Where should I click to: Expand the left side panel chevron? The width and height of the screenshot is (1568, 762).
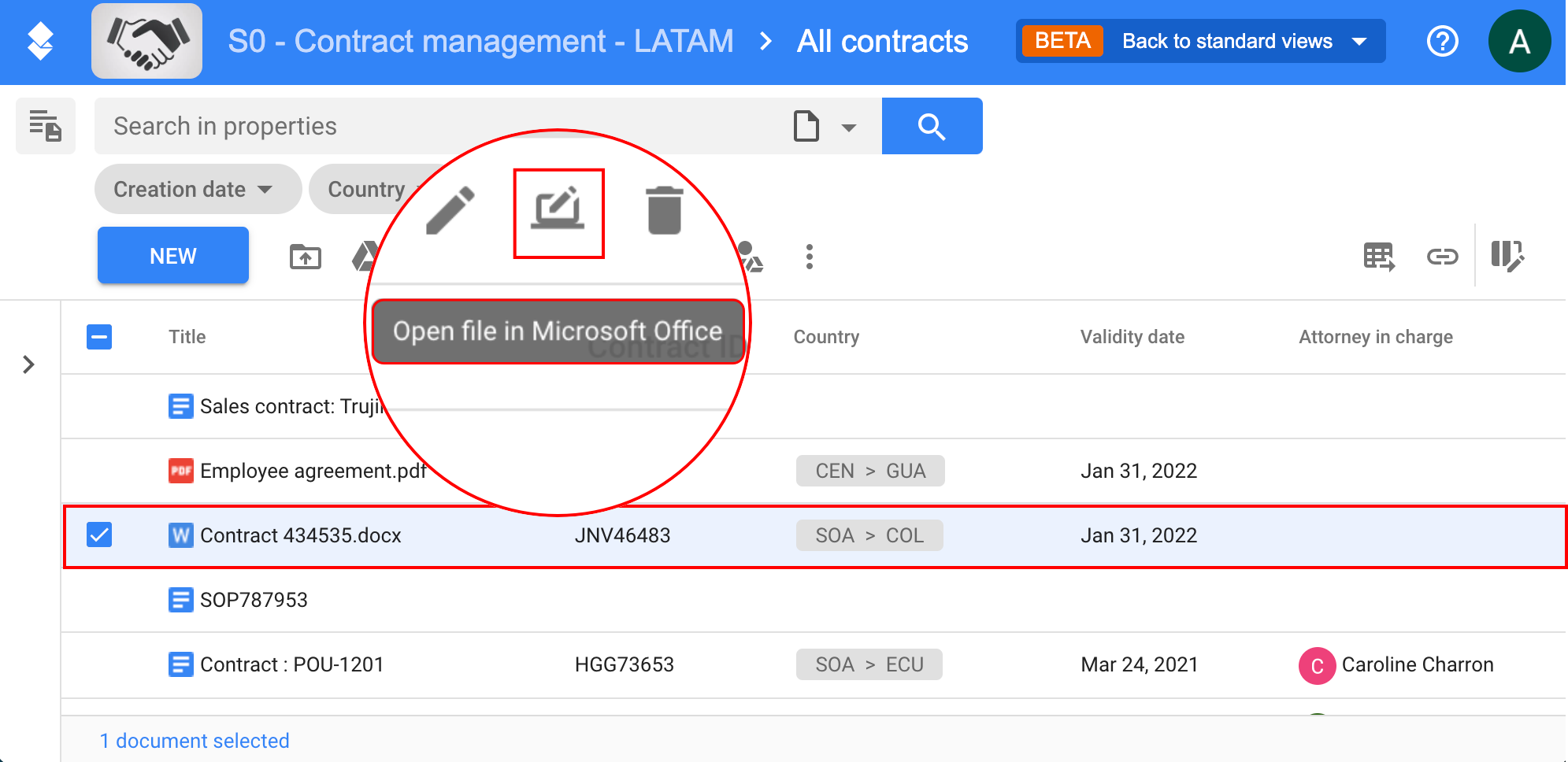click(29, 364)
